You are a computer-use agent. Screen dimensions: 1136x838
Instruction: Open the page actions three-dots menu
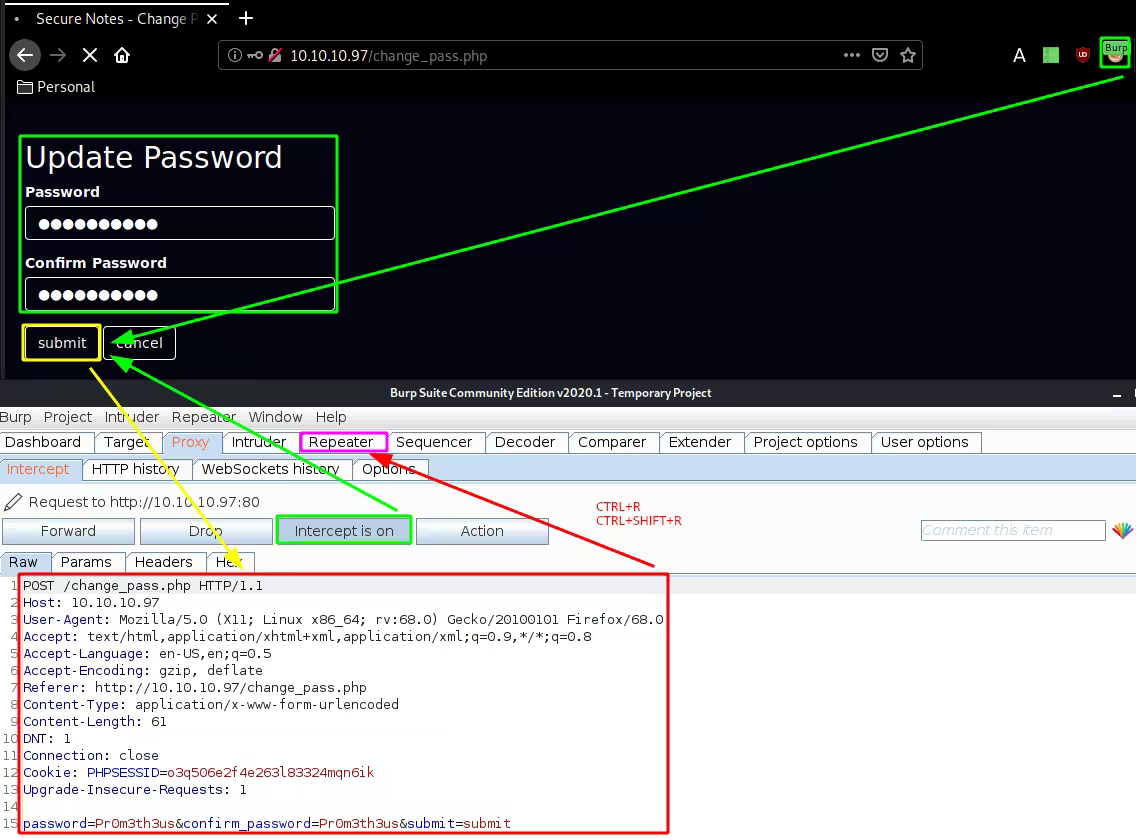(x=852, y=56)
